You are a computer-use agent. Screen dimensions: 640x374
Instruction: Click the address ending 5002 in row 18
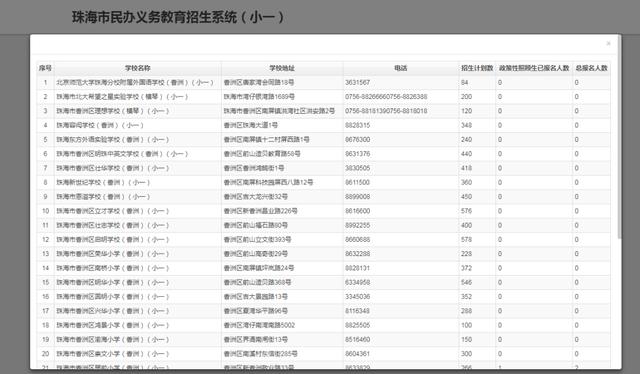click(259, 325)
